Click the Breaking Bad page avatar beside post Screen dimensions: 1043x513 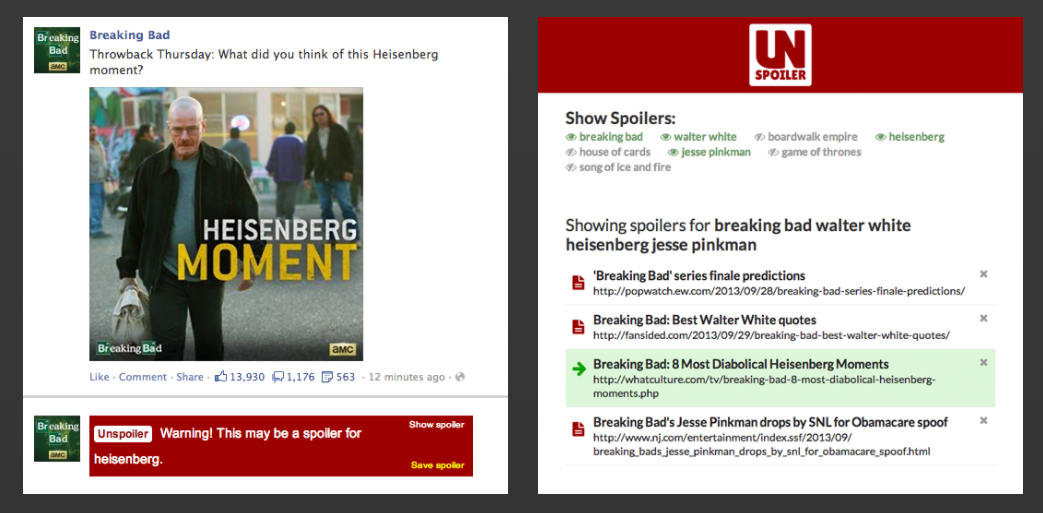(57, 50)
